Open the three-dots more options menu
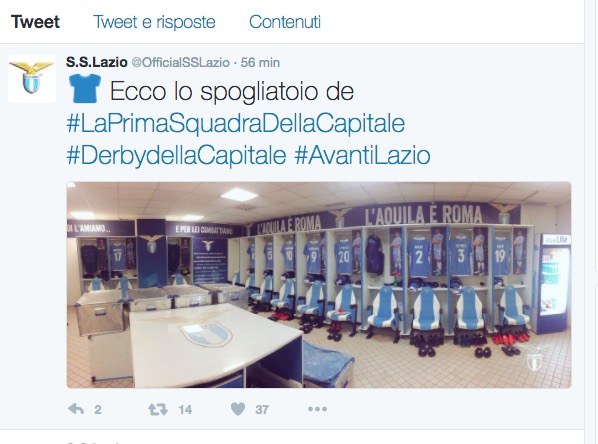 (317, 409)
